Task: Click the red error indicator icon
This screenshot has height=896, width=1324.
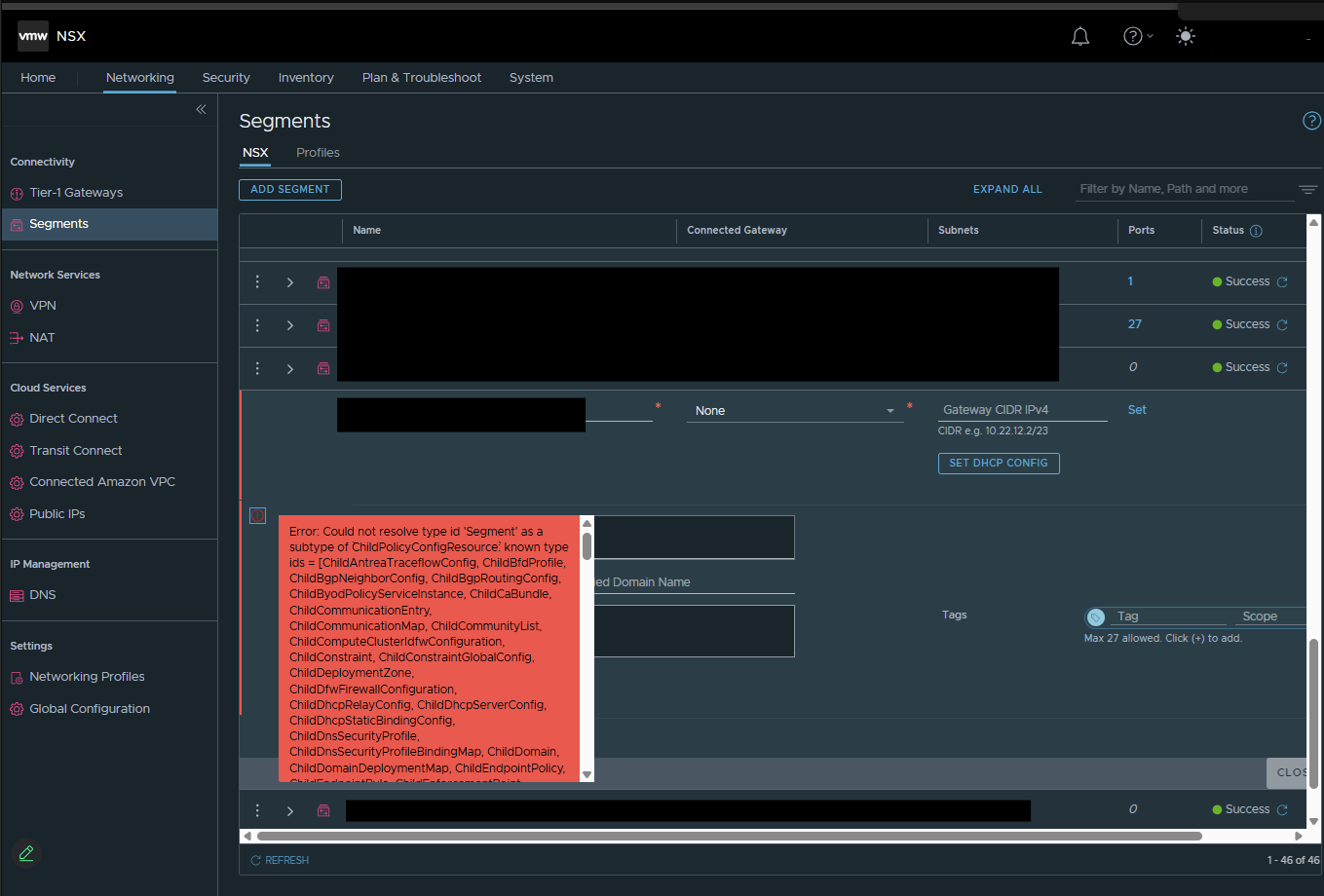Action: click(257, 515)
